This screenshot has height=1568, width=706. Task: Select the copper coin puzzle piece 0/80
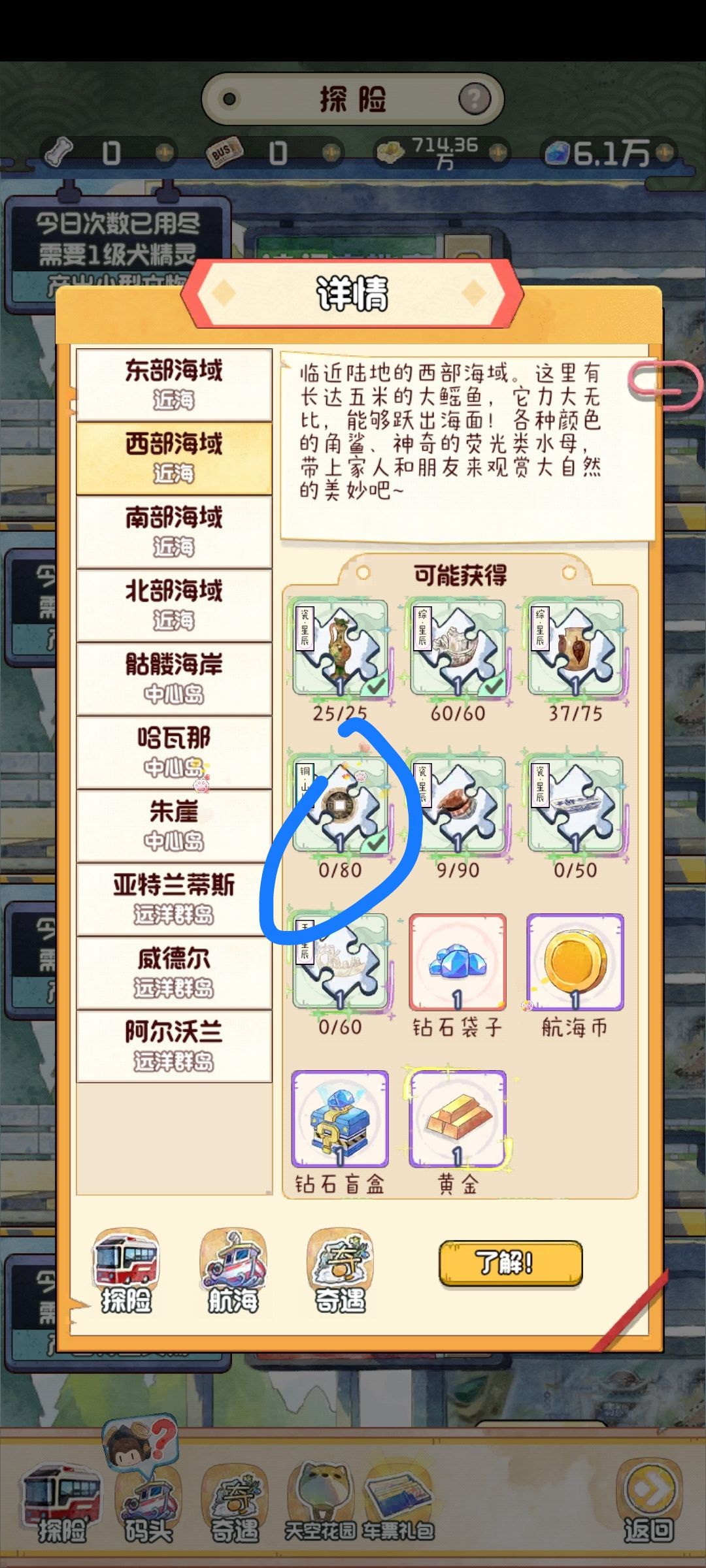[x=340, y=805]
